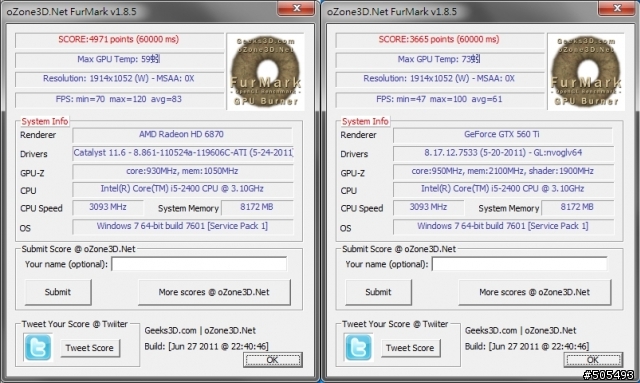
Task: Submit the 3665 points score
Action: [378, 292]
